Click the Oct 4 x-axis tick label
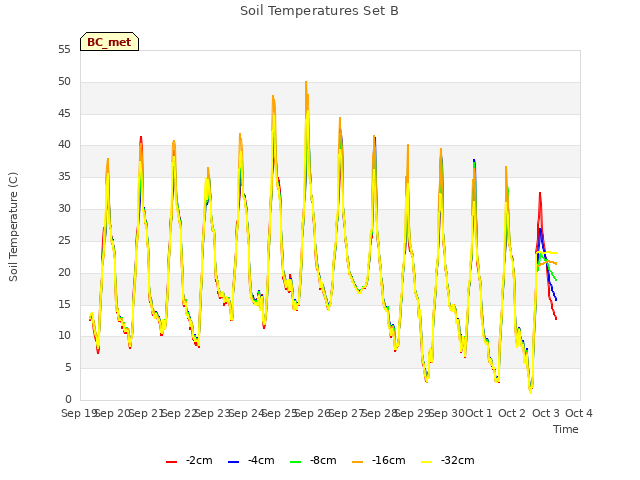The width and height of the screenshot is (640, 480). pyautogui.click(x=579, y=413)
